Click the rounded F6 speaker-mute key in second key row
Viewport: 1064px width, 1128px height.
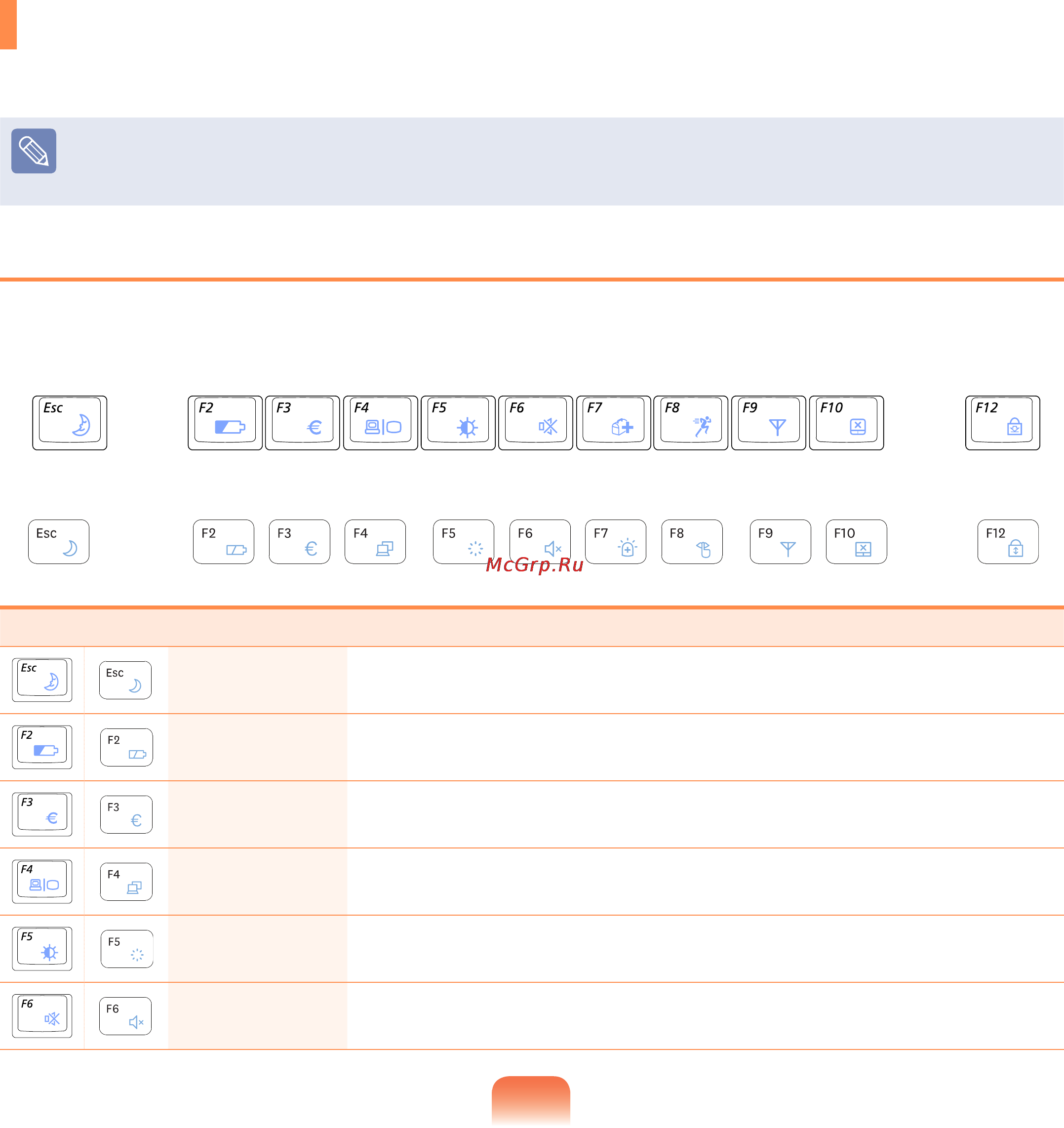(540, 541)
